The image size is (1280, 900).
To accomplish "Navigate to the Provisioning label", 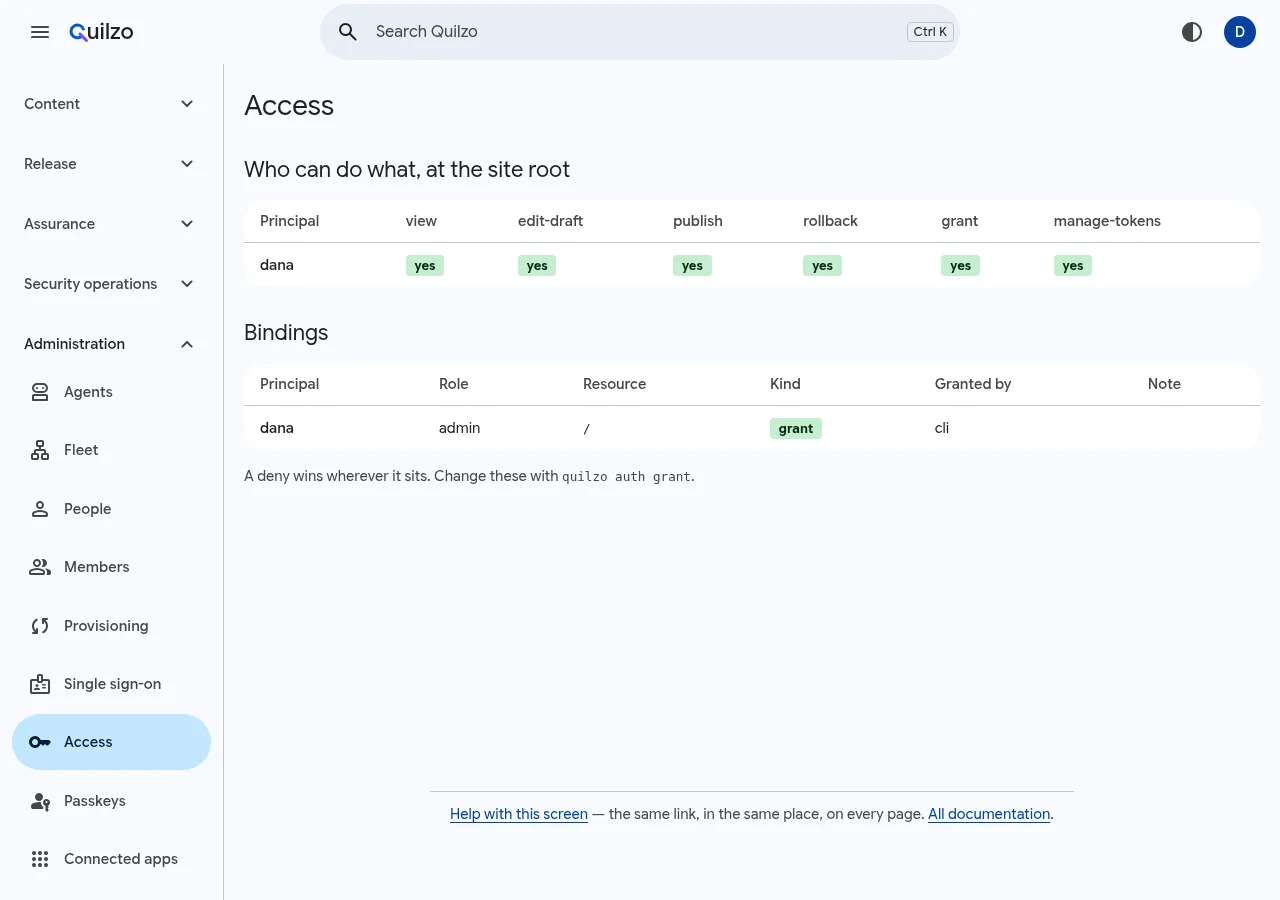I will pyautogui.click(x=106, y=626).
